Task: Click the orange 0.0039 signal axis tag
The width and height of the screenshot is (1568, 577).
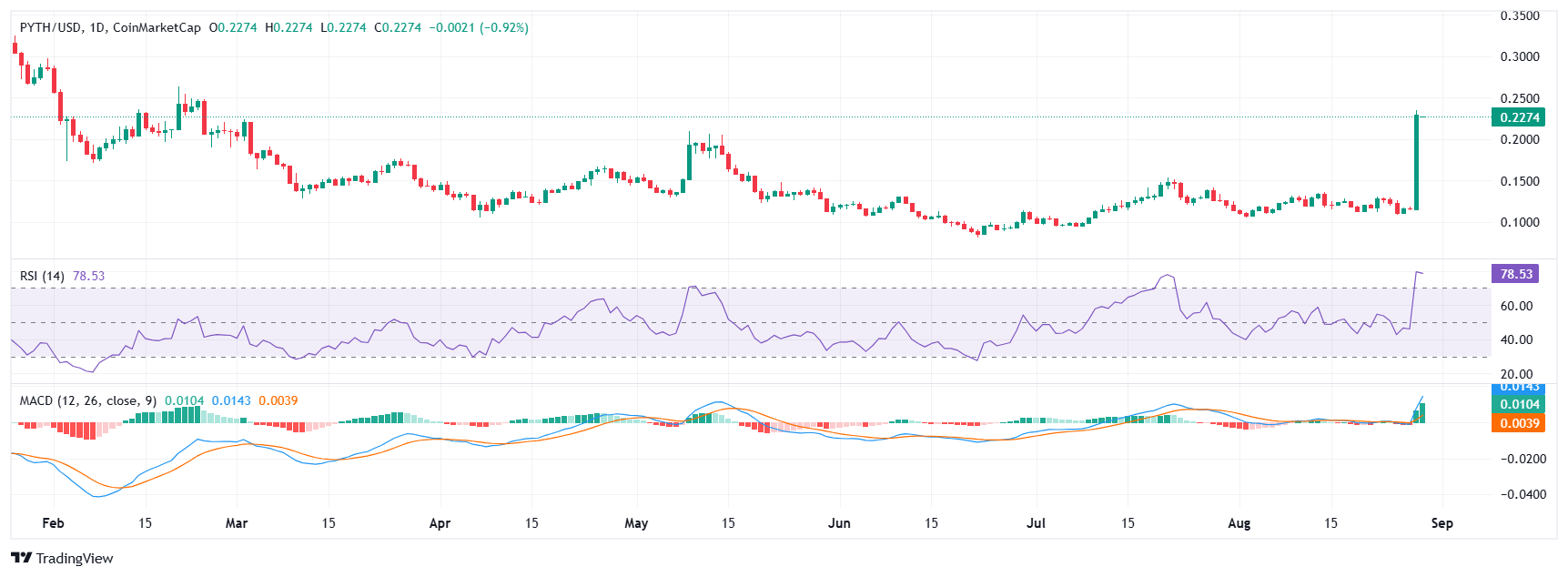Action: point(1518,423)
